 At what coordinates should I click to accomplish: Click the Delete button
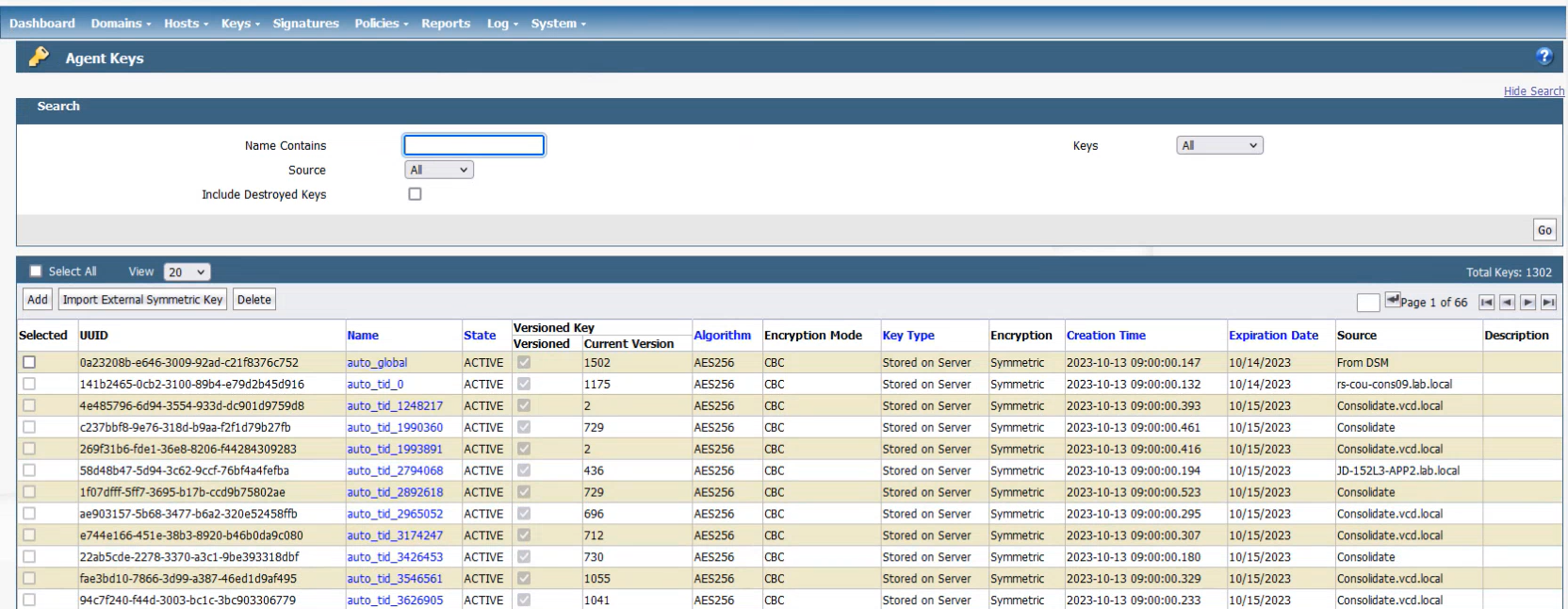(254, 300)
